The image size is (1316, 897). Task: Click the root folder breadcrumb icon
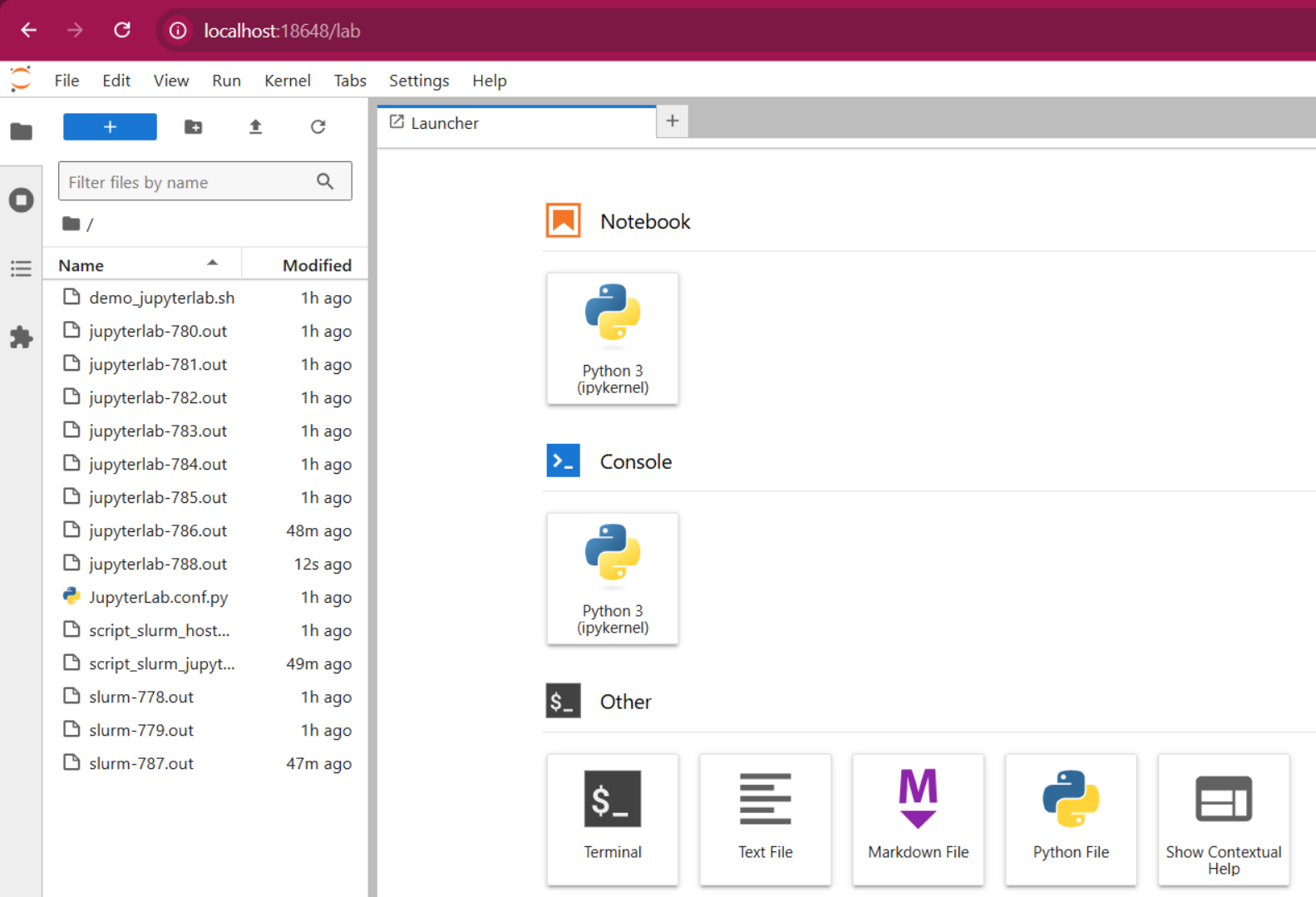click(x=71, y=224)
